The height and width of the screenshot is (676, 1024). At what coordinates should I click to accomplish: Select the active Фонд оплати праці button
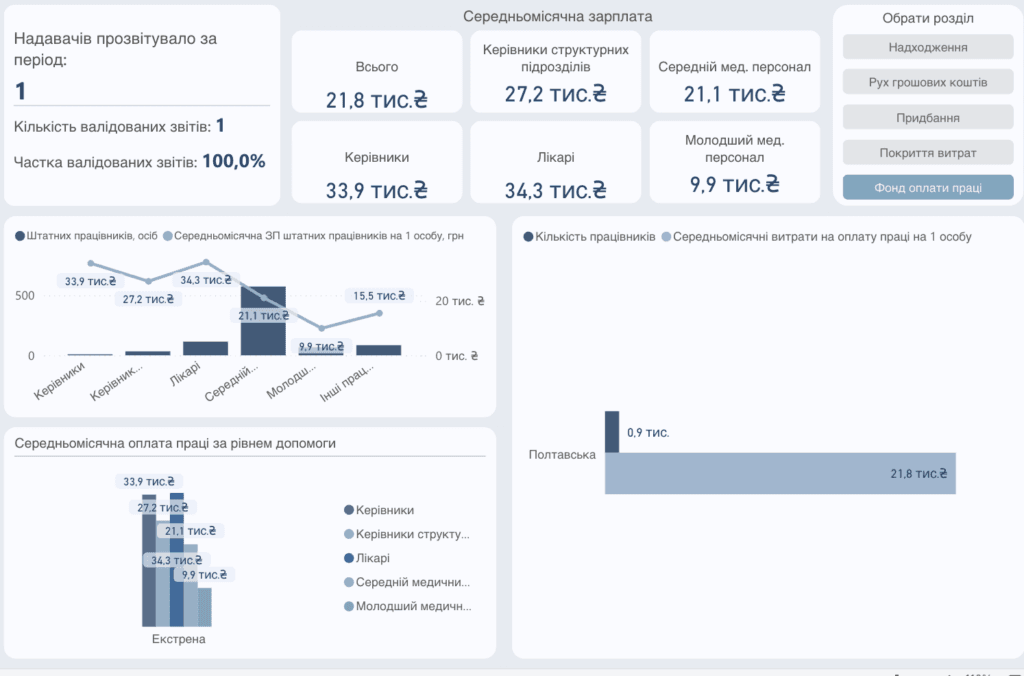coord(927,187)
